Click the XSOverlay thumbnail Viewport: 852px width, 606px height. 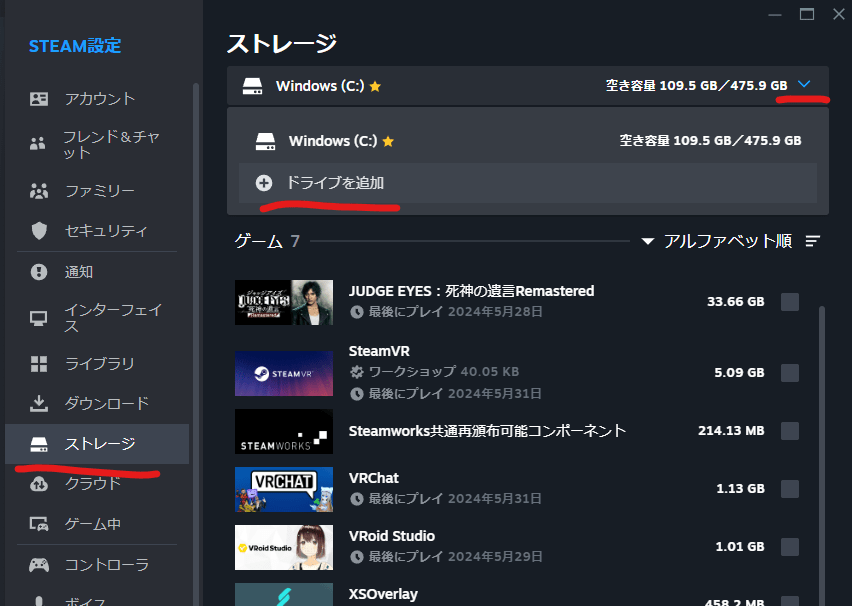click(284, 595)
